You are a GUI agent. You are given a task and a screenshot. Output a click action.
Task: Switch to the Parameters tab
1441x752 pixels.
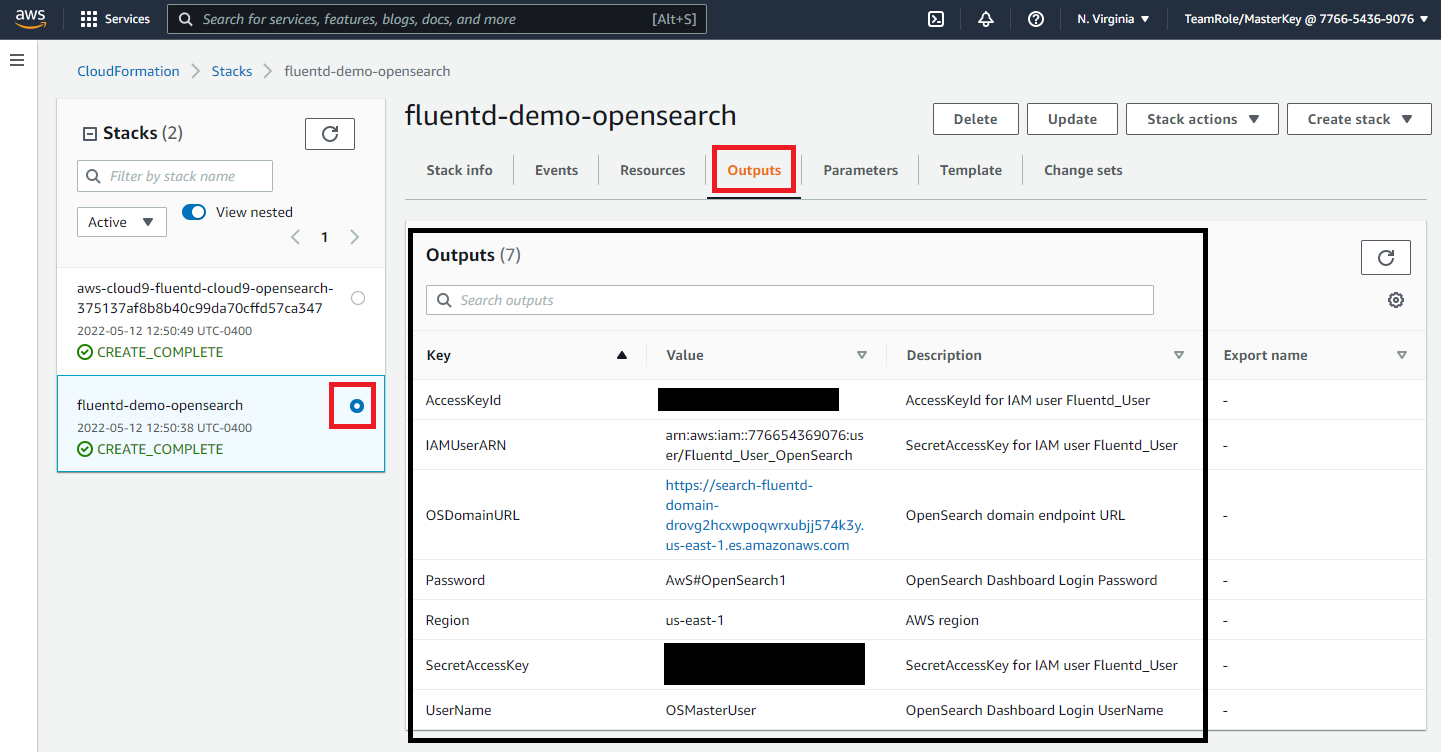click(x=860, y=170)
